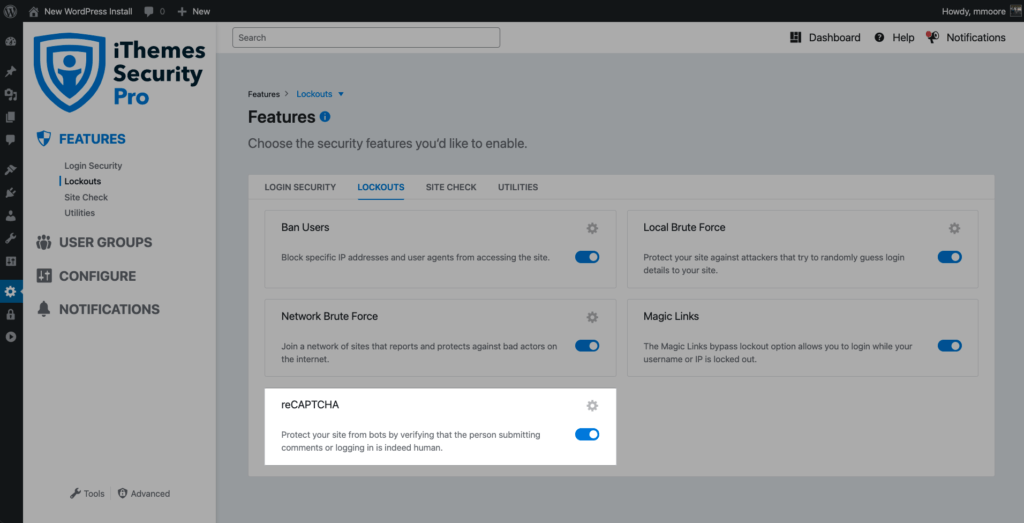This screenshot has height=523, width=1024.
Task: Open reCAPTCHA settings gear
Action: [x=592, y=405]
